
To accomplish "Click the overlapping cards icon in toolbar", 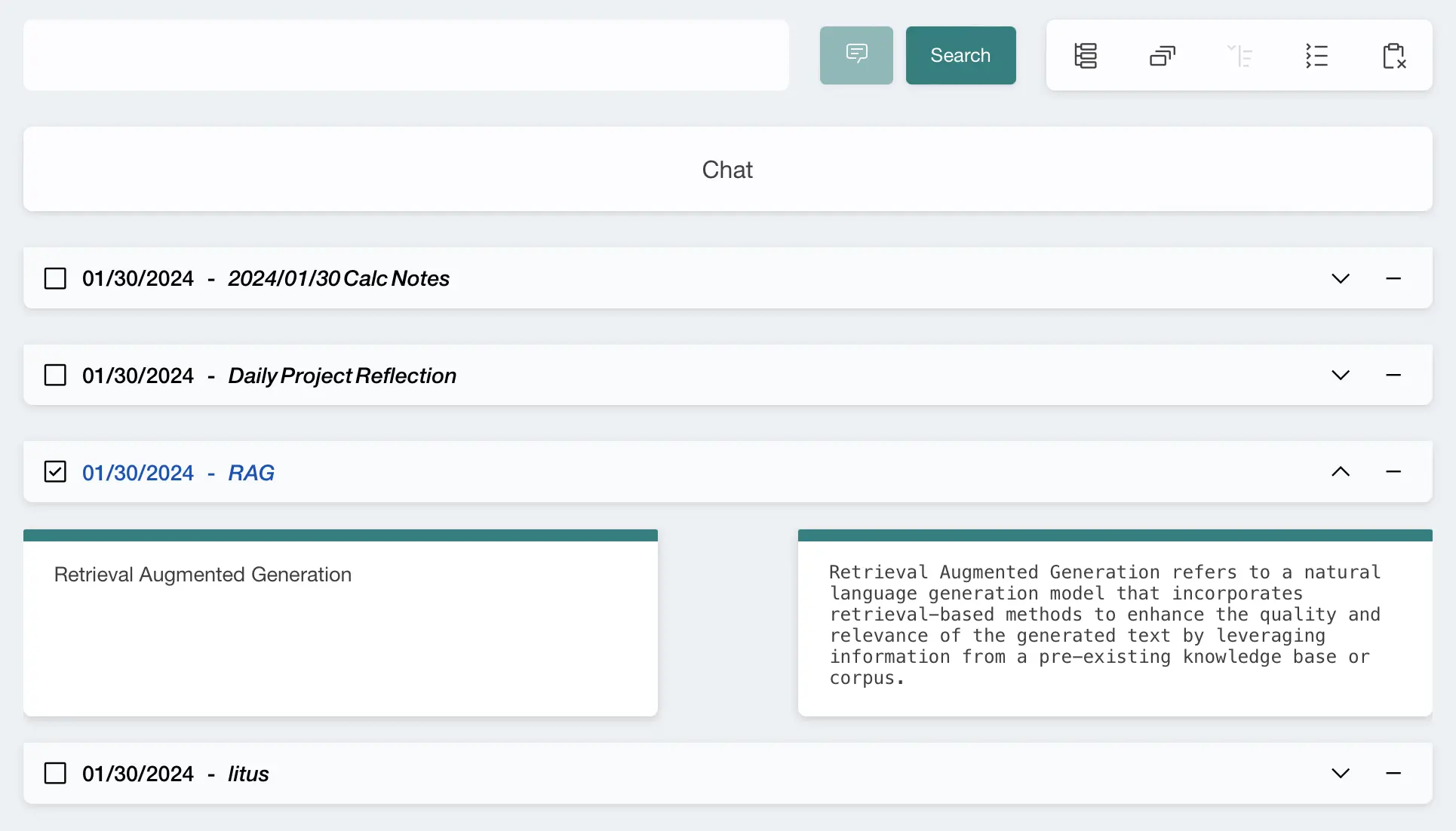I will pos(1163,55).
